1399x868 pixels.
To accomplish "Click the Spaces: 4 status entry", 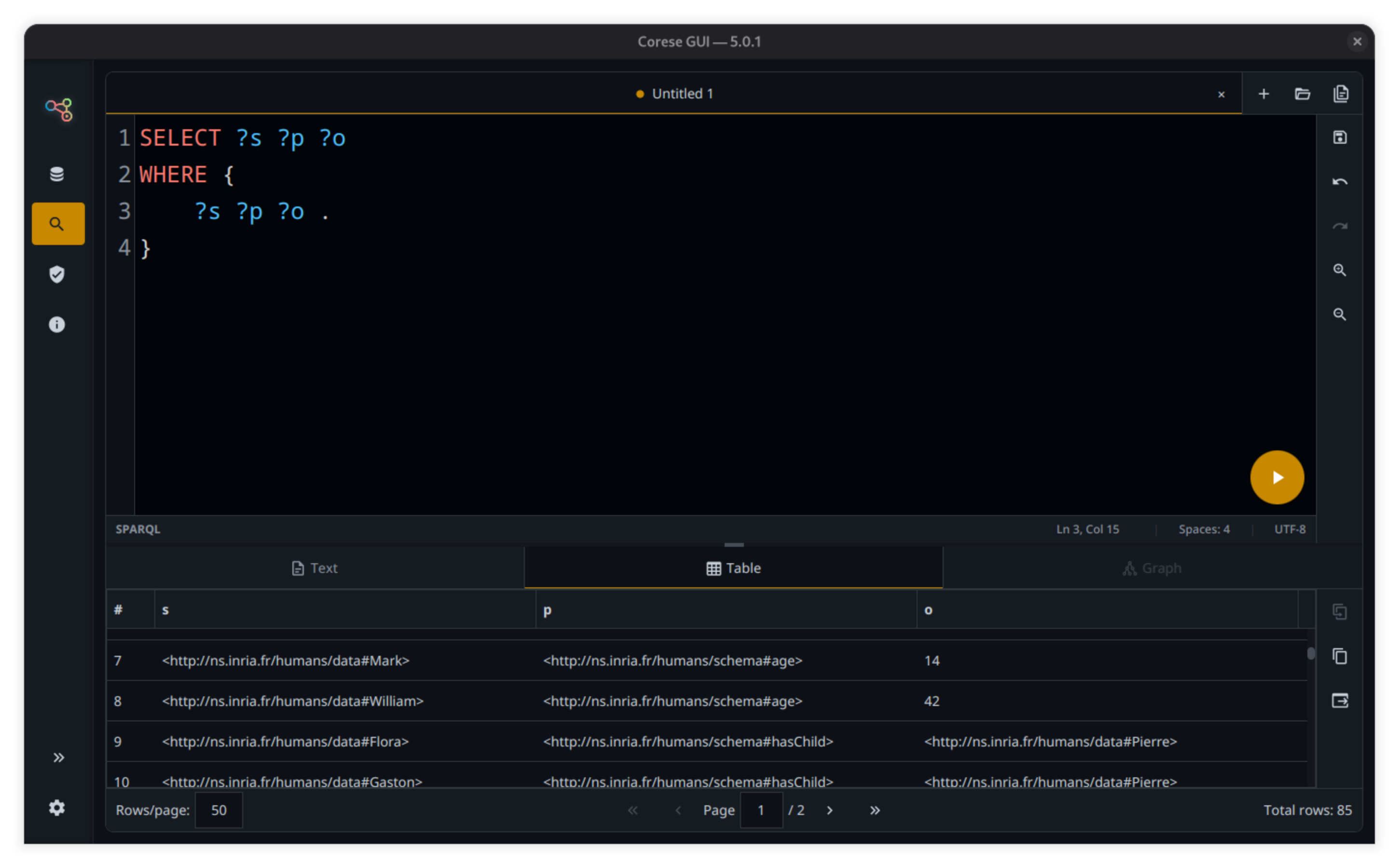I will 1204,529.
